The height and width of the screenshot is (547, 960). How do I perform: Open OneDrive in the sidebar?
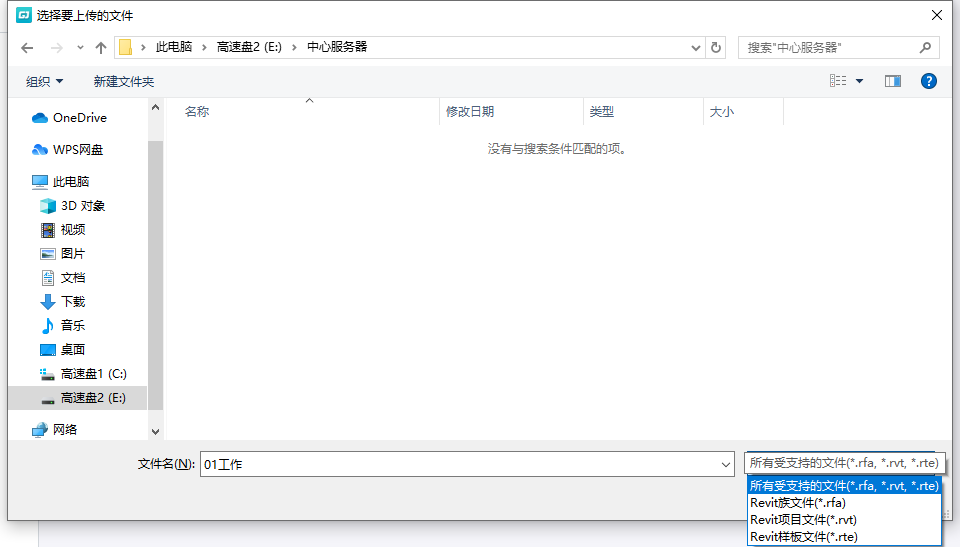pyautogui.click(x=79, y=118)
